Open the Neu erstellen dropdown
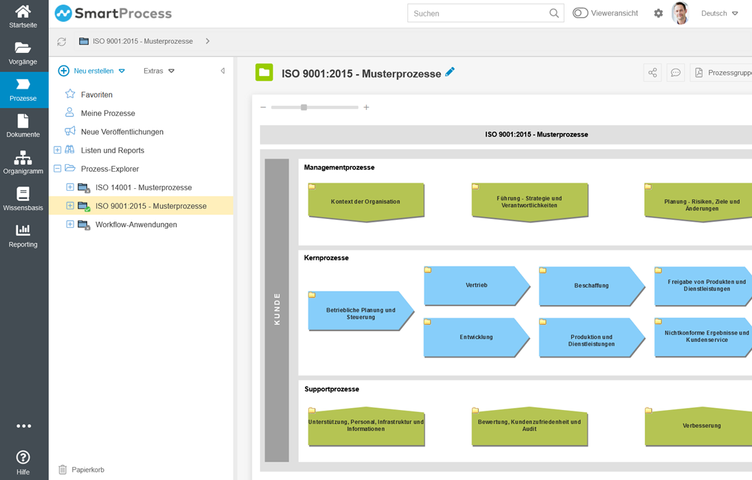 click(x=92, y=71)
